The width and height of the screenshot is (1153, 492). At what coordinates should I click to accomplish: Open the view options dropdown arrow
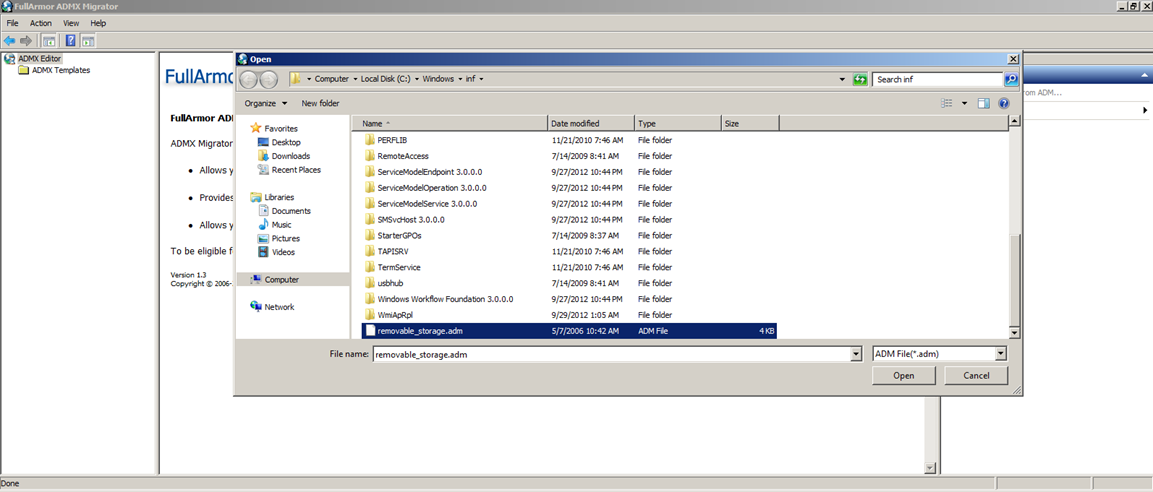point(965,104)
